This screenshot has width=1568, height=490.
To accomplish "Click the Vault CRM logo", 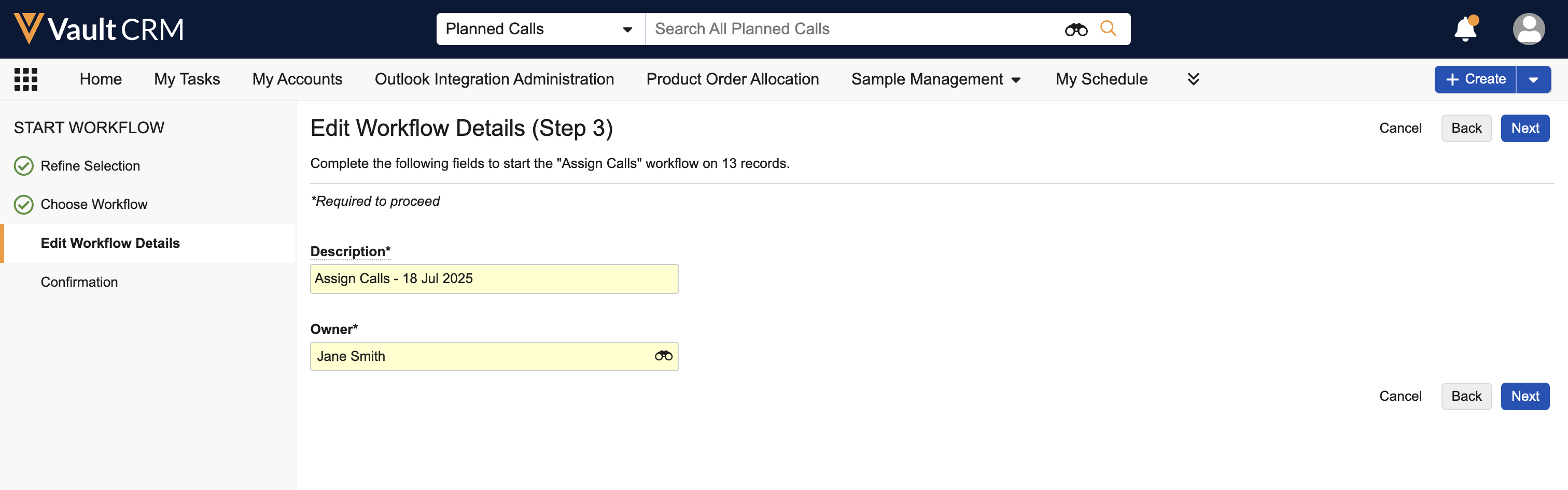I will click(99, 29).
